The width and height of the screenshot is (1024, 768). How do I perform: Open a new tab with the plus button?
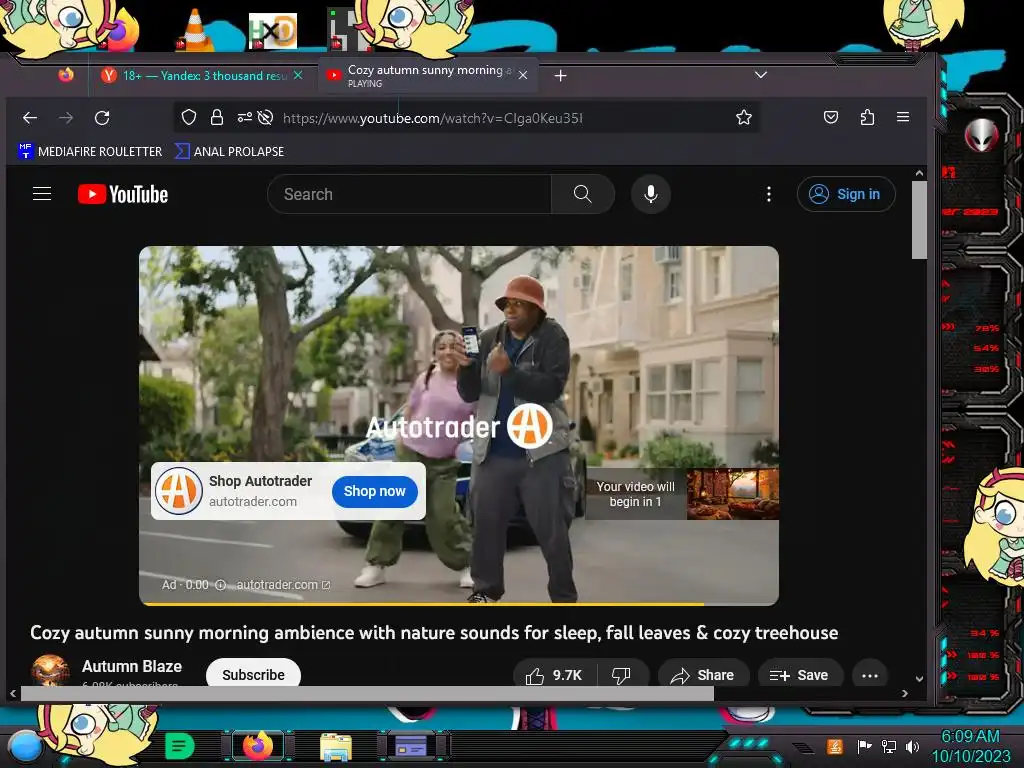[x=560, y=76]
